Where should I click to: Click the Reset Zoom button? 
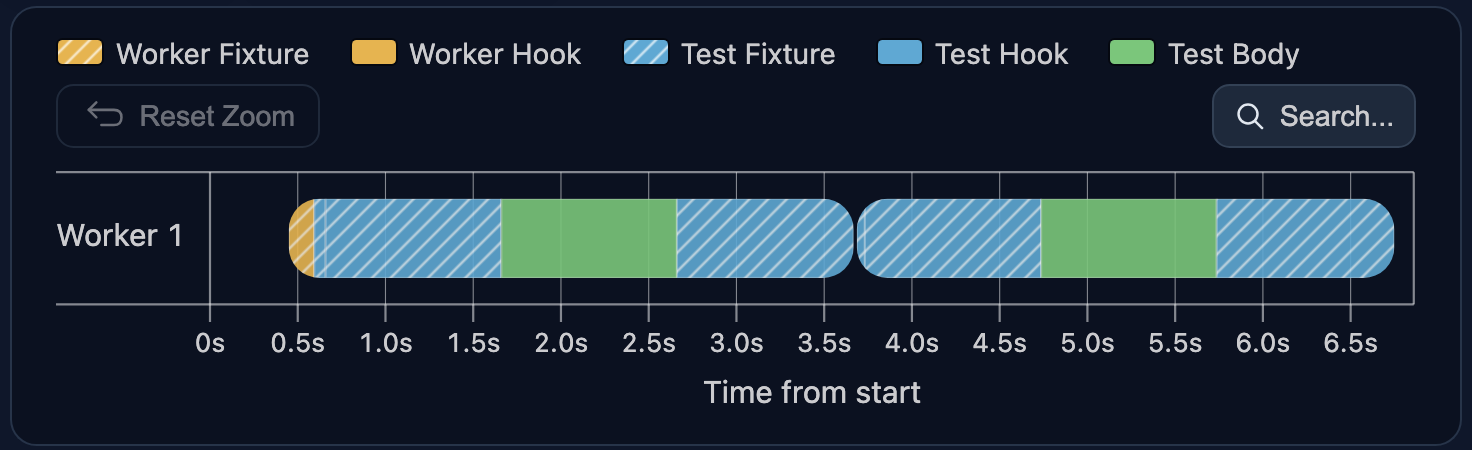click(x=188, y=116)
